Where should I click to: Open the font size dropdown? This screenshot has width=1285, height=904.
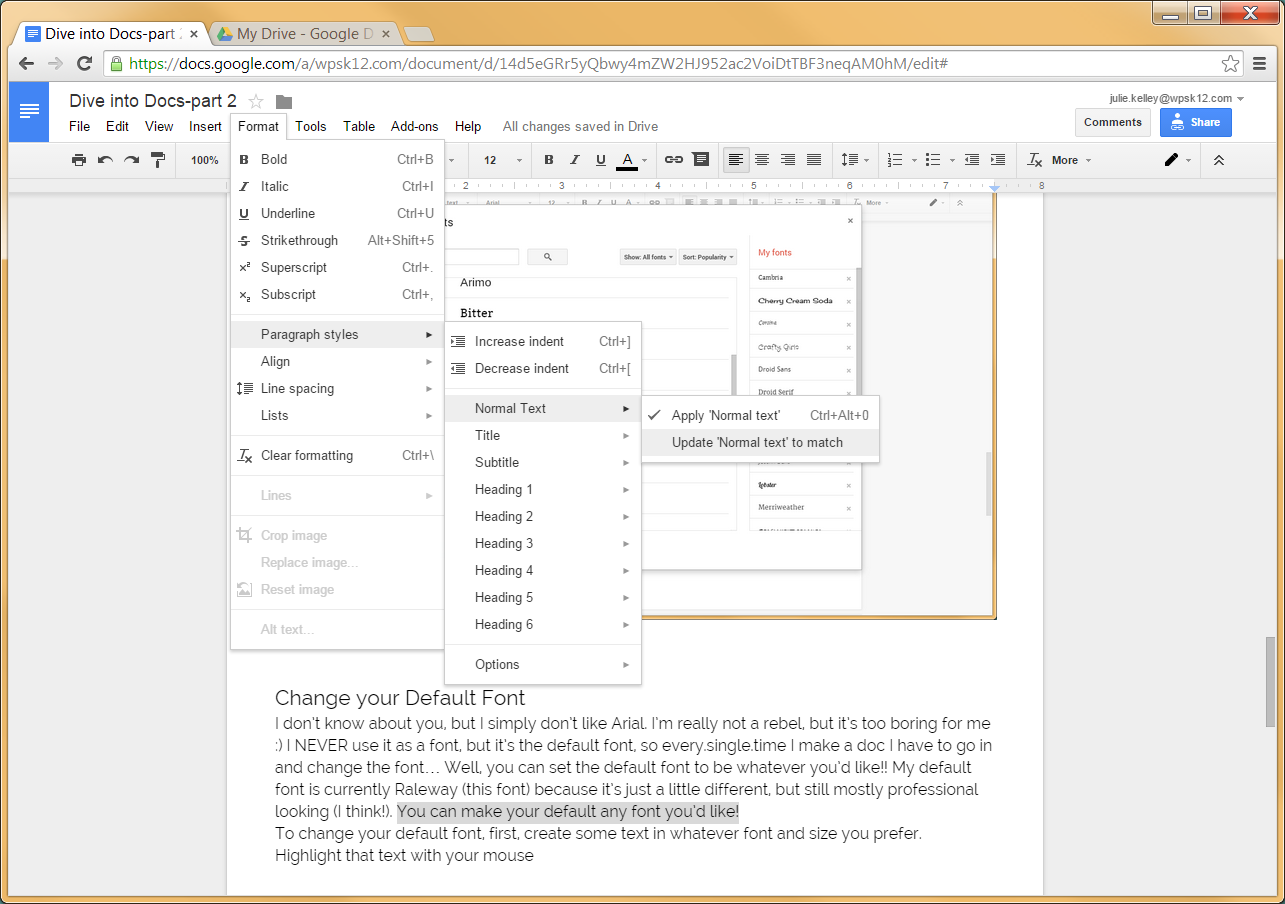click(x=503, y=160)
